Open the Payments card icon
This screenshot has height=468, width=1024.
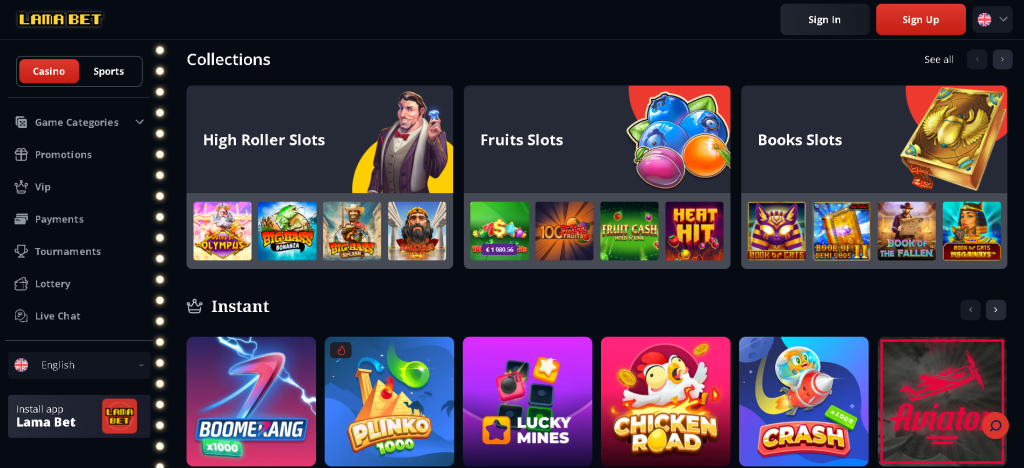click(22, 219)
